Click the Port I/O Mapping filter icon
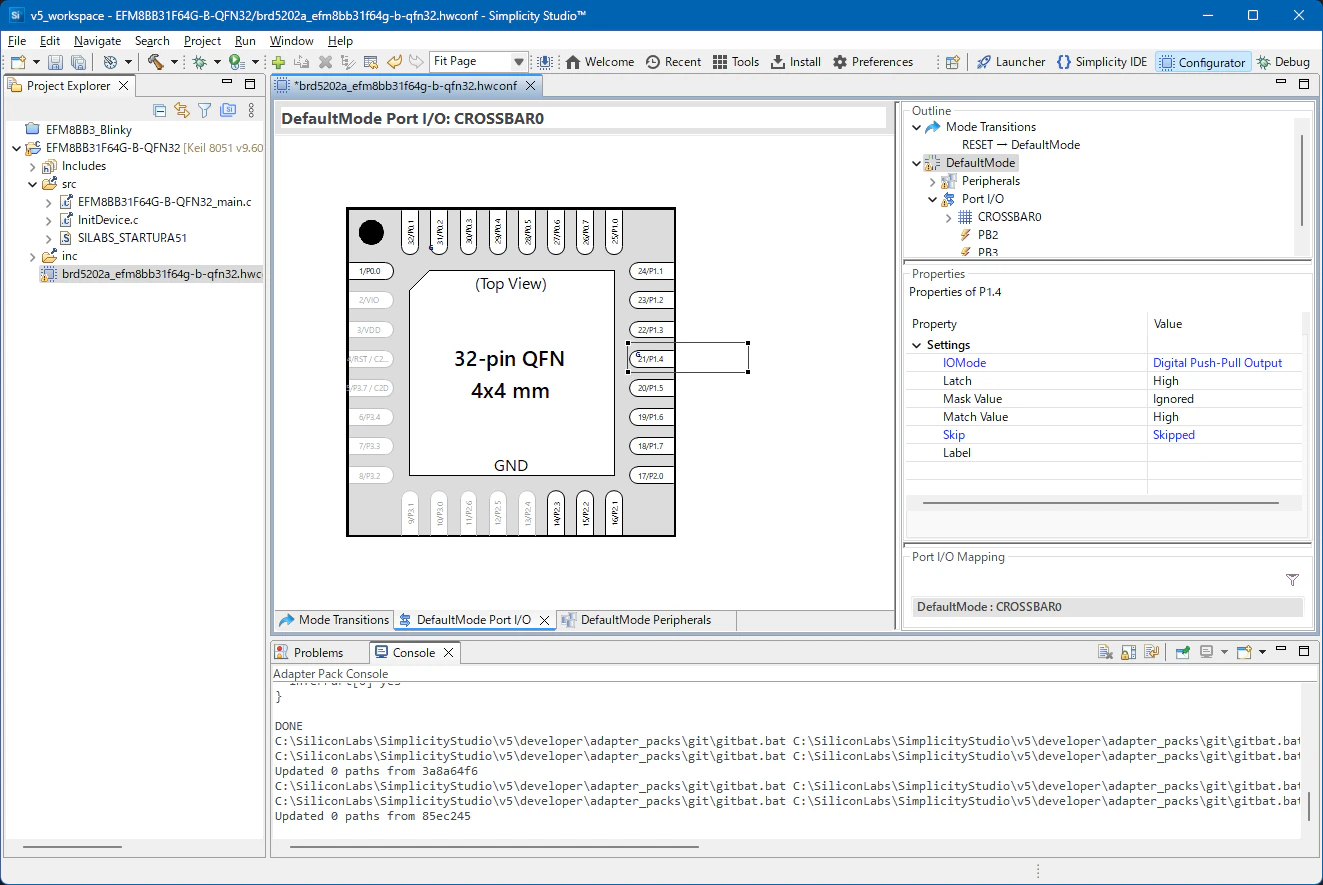1323x885 pixels. click(1292, 580)
